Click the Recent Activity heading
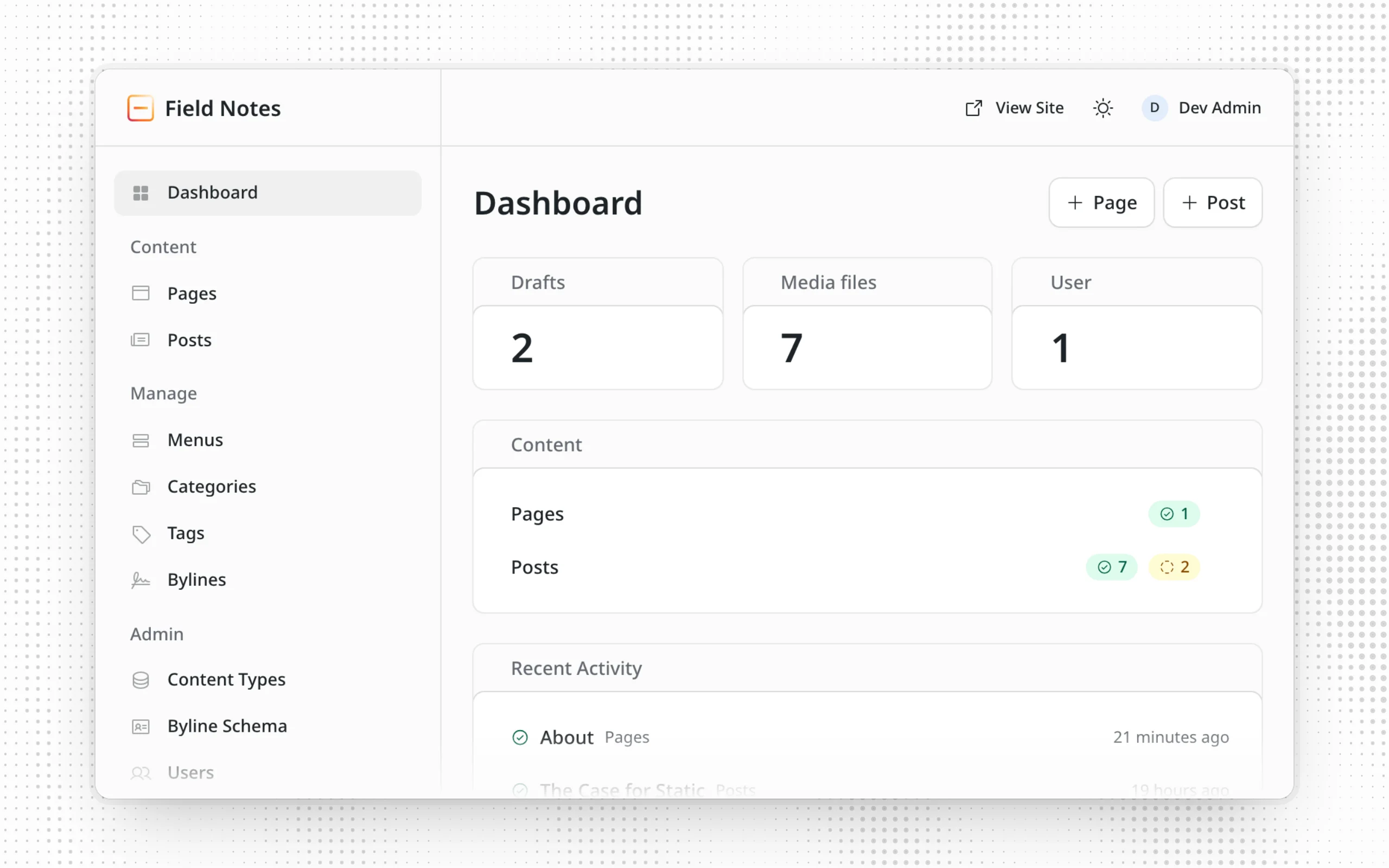The image size is (1389, 868). coord(576,668)
